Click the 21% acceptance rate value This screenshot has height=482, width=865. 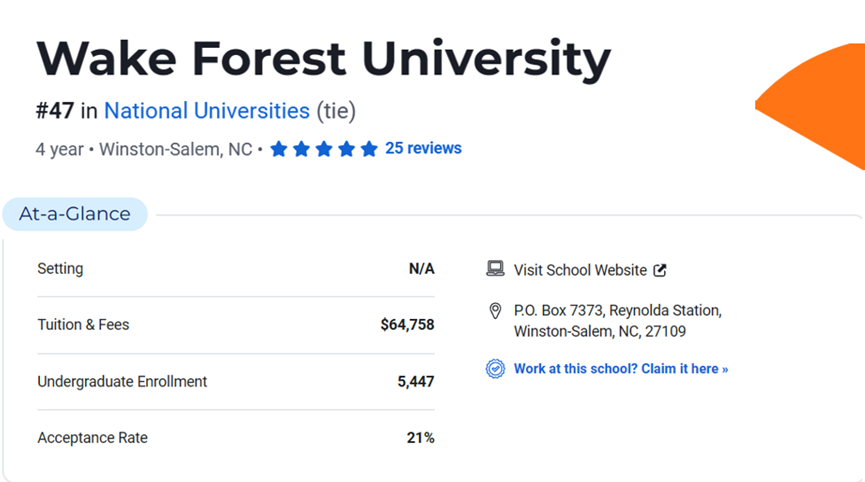[x=420, y=438]
